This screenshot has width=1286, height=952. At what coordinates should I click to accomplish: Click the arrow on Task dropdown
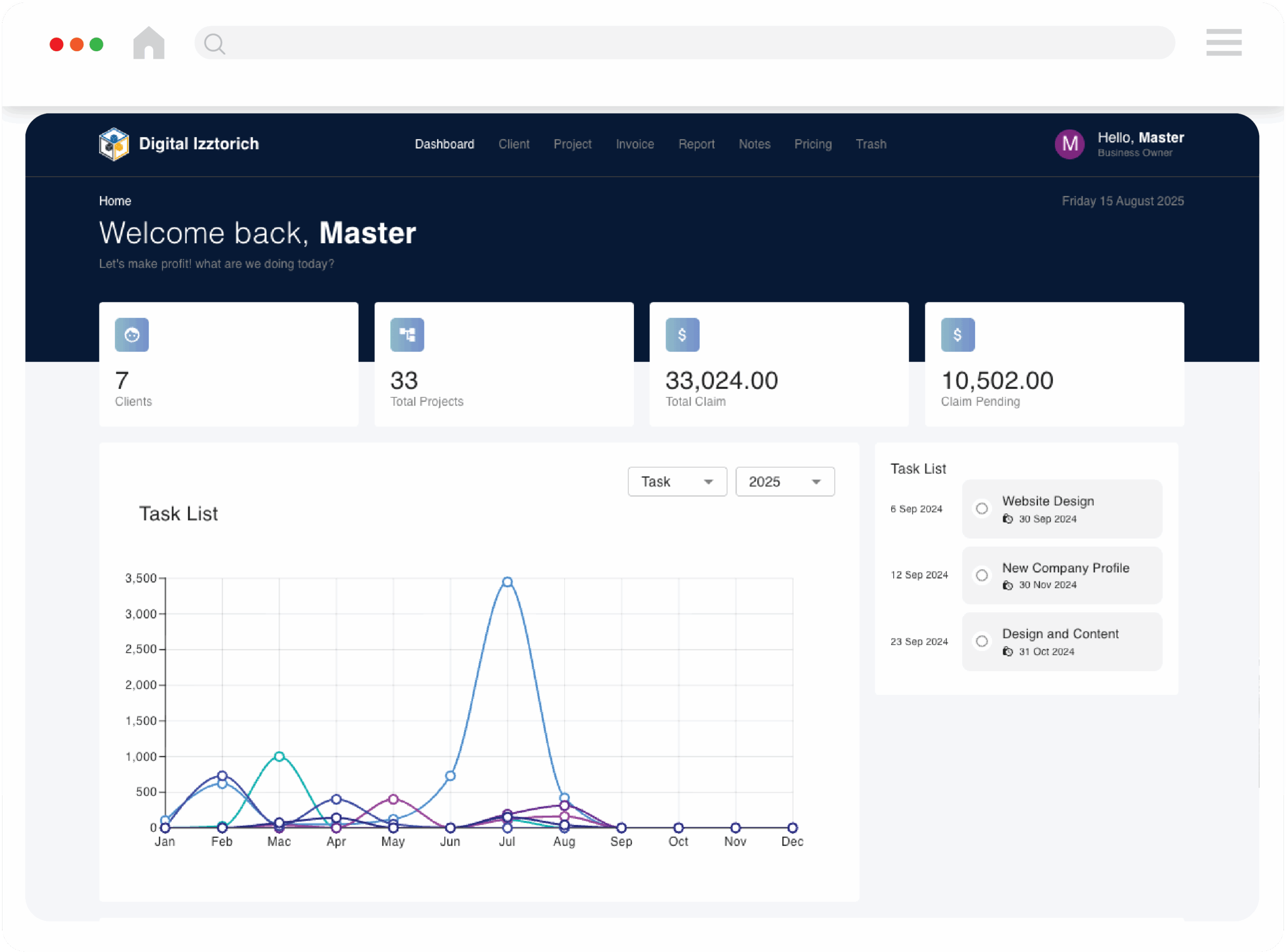point(708,482)
